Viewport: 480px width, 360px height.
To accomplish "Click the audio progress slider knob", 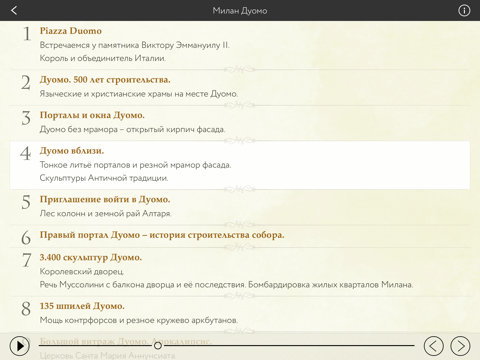I will 158,346.
